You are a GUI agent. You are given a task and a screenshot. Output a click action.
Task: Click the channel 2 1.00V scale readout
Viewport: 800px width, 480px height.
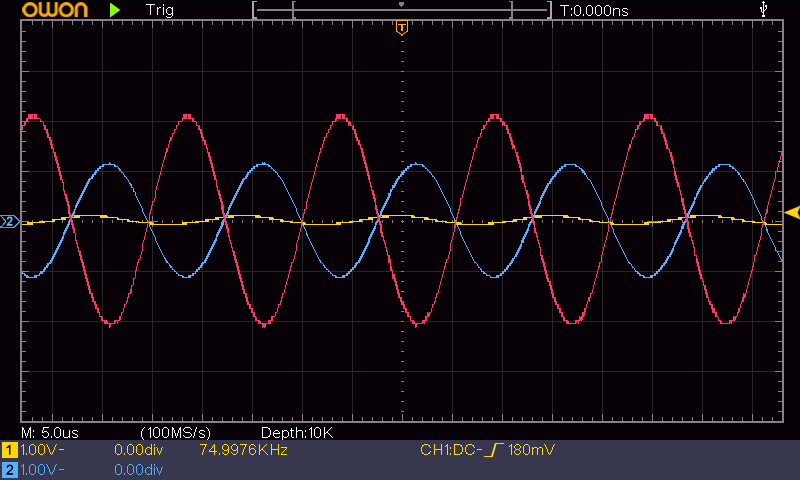click(41, 469)
